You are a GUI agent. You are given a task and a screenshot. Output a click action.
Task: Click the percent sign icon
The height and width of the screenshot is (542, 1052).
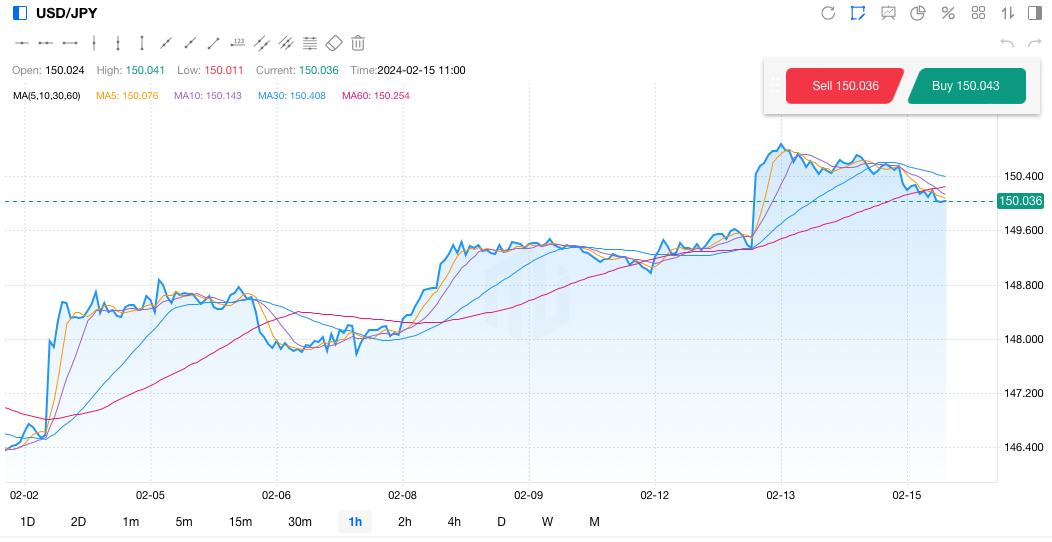(x=948, y=13)
